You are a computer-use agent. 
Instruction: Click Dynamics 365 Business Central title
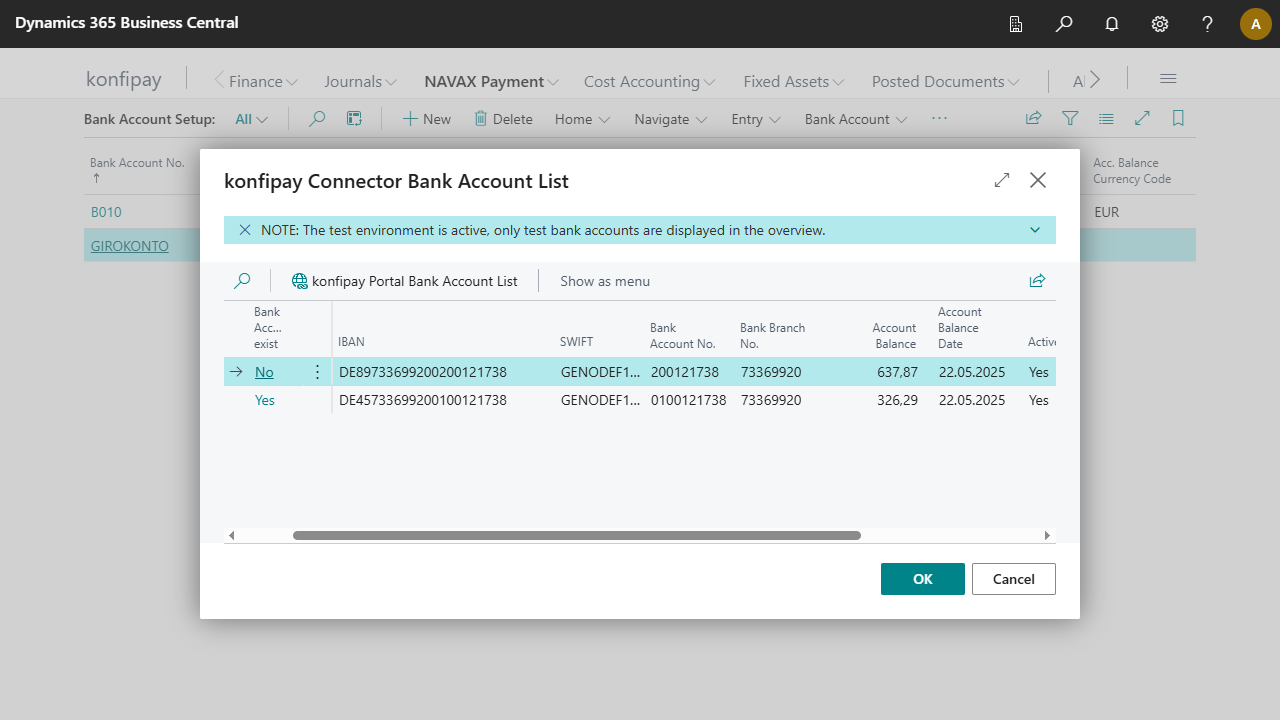coord(127,22)
